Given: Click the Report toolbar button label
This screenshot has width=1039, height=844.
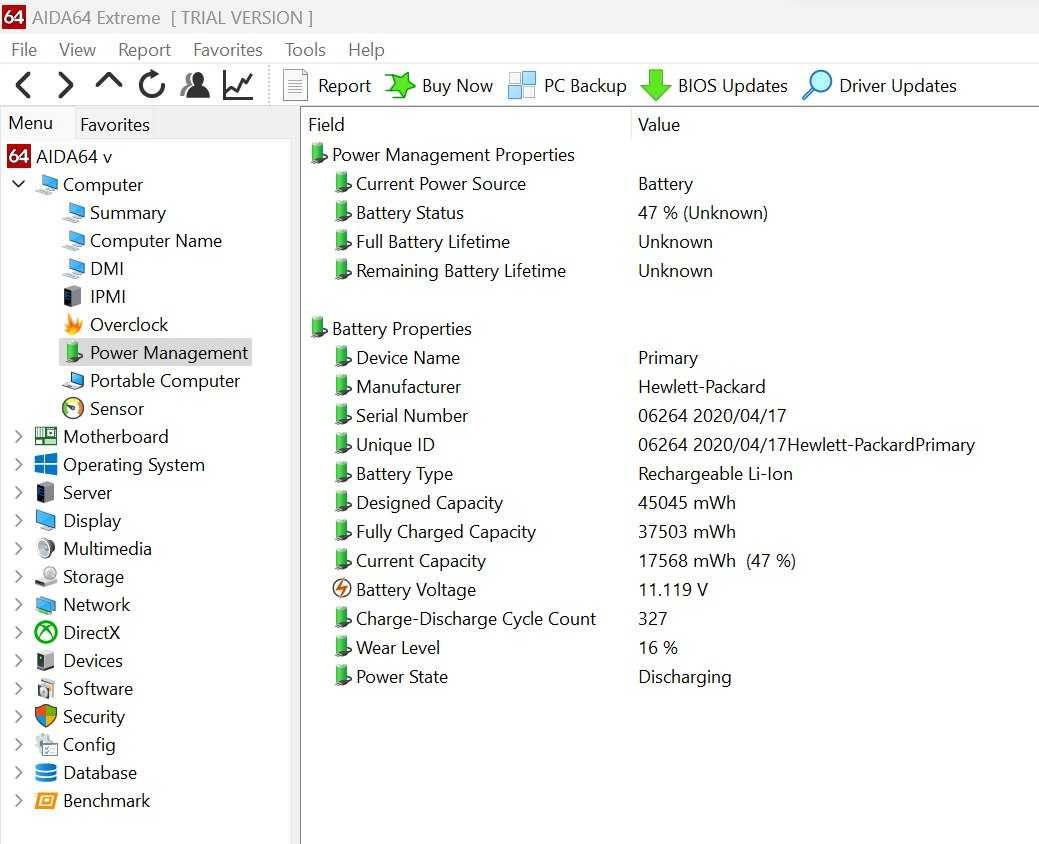Looking at the screenshot, I should [x=345, y=85].
